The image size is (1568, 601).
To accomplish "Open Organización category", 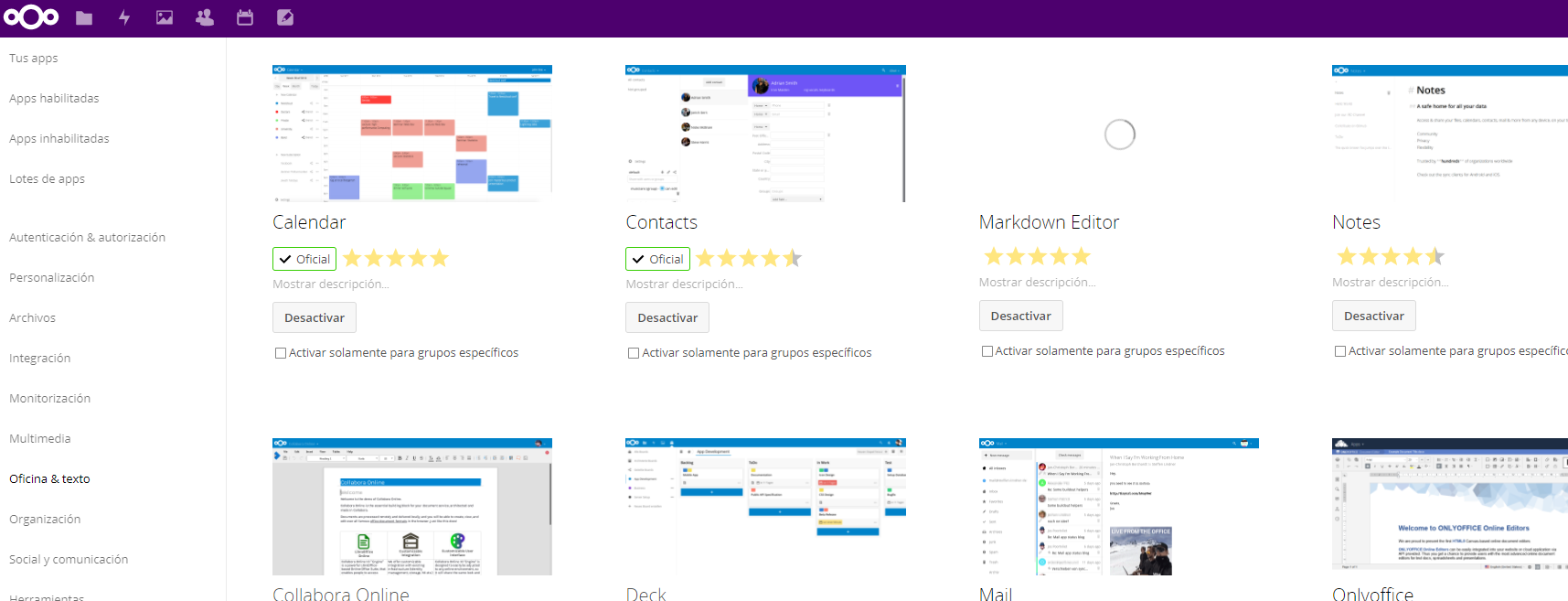I will [46, 519].
